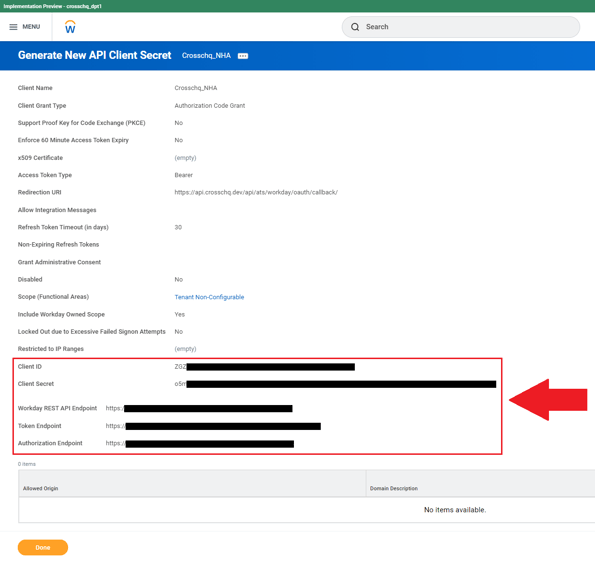Click the search magnifier icon
This screenshot has height=564, width=595.
(355, 27)
